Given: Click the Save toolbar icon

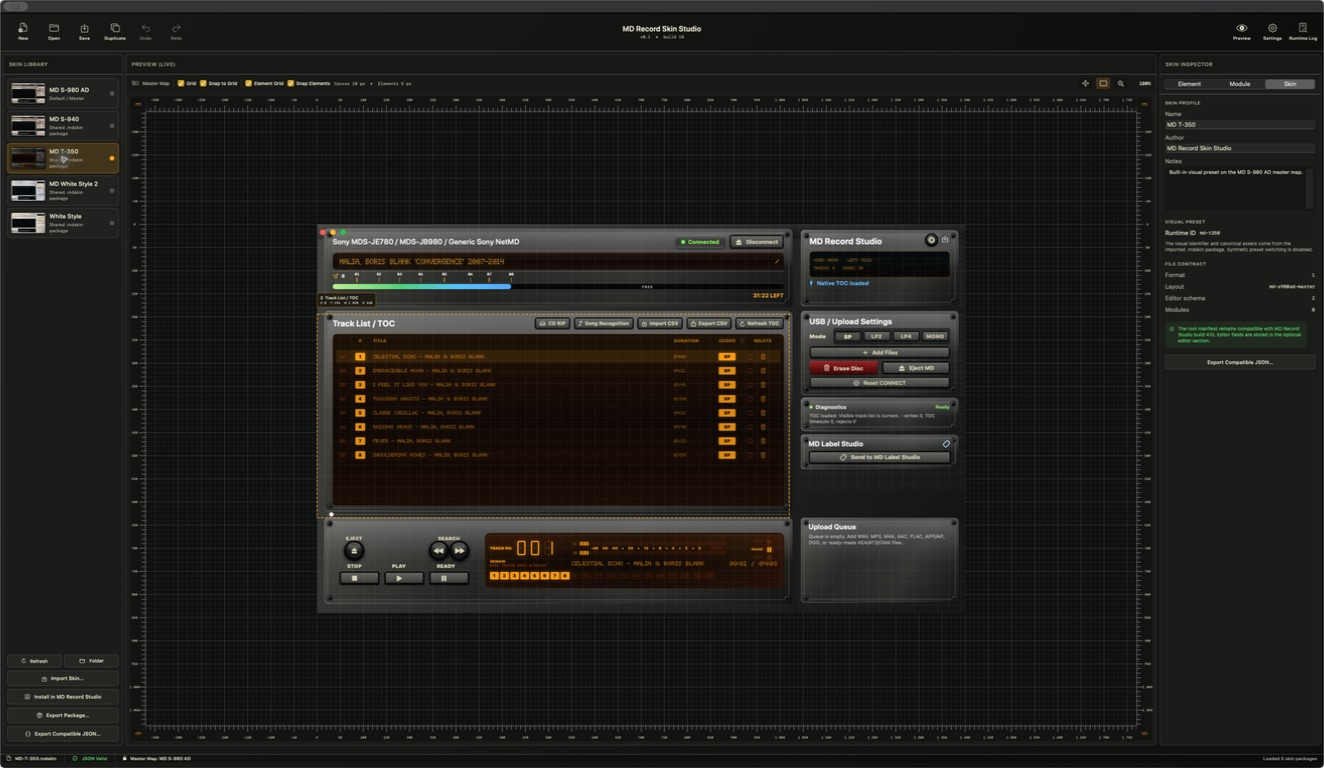Looking at the screenshot, I should (84, 28).
